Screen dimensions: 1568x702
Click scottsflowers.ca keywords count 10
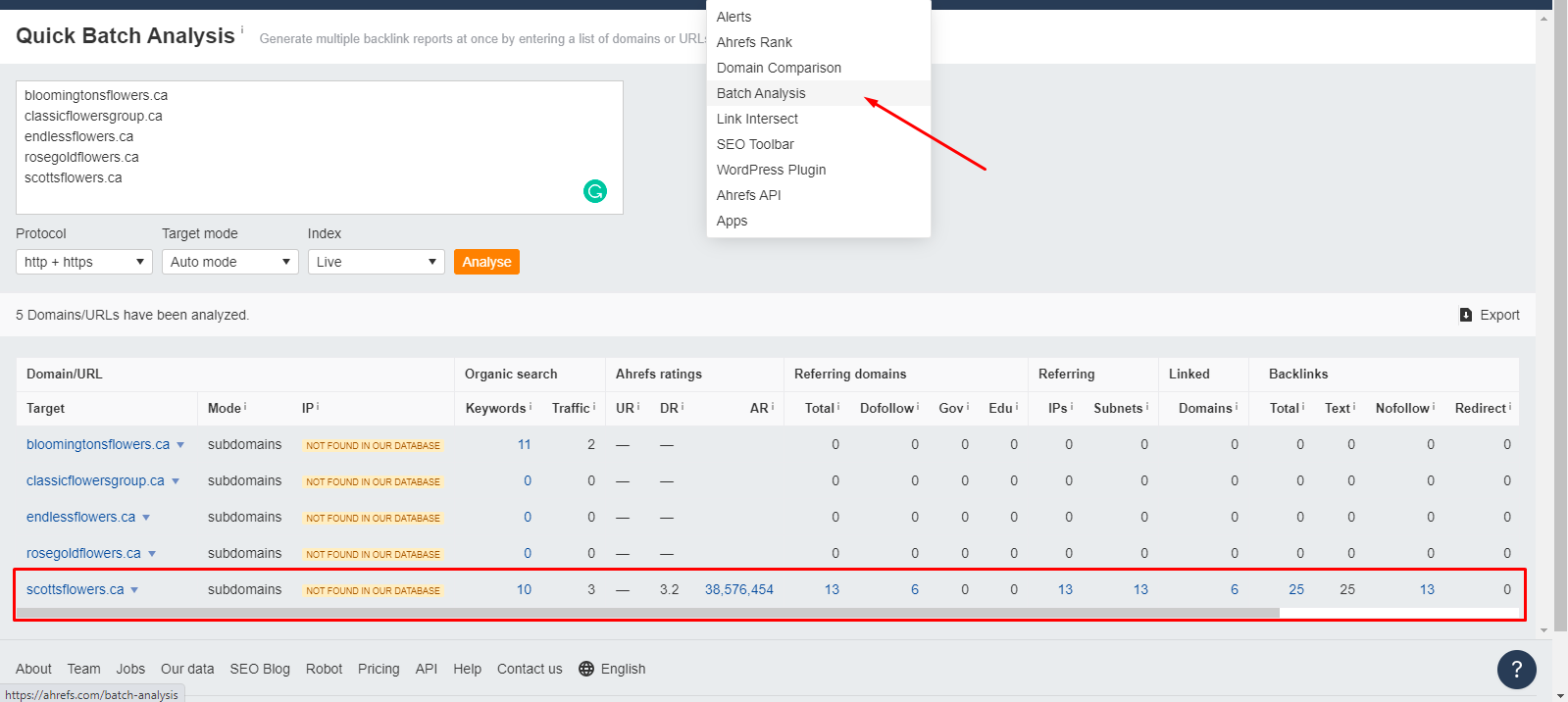point(525,589)
